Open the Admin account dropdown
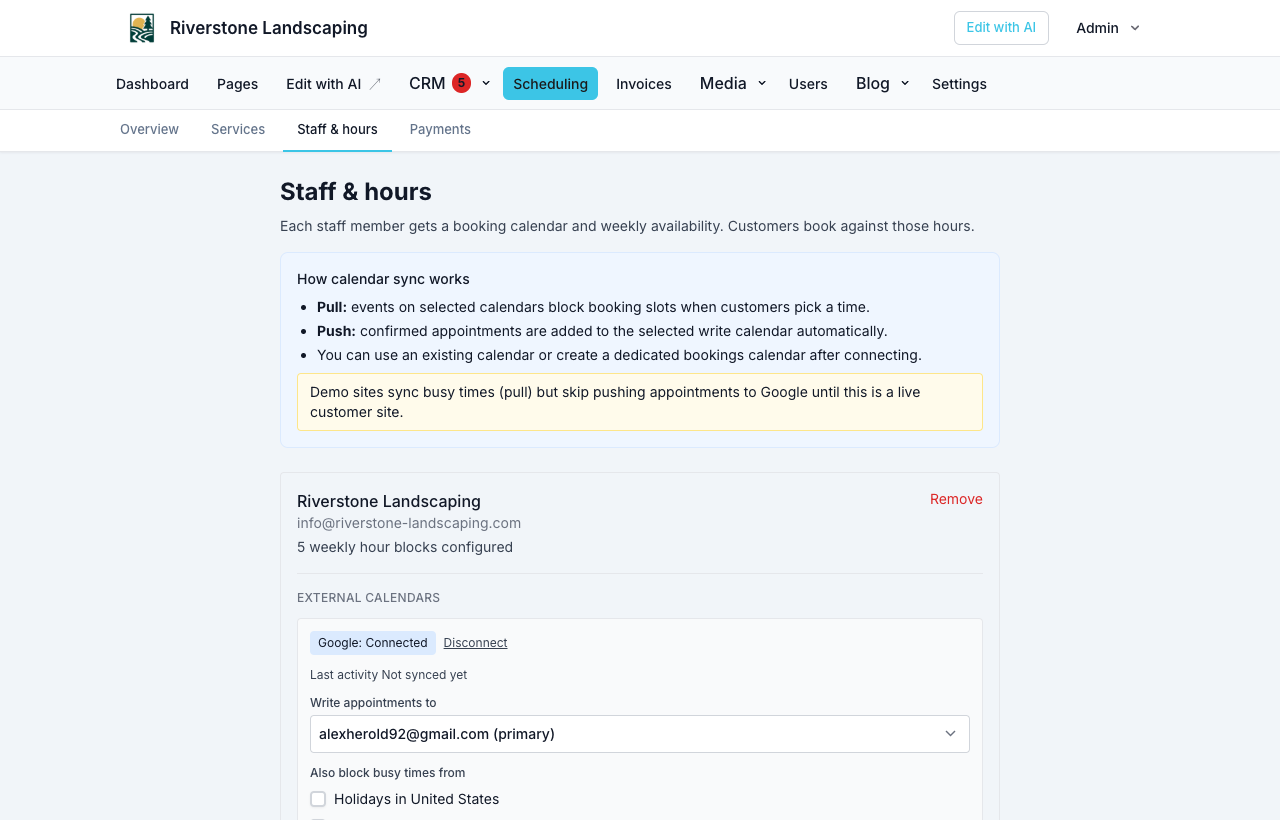The image size is (1280, 820). 1108,28
